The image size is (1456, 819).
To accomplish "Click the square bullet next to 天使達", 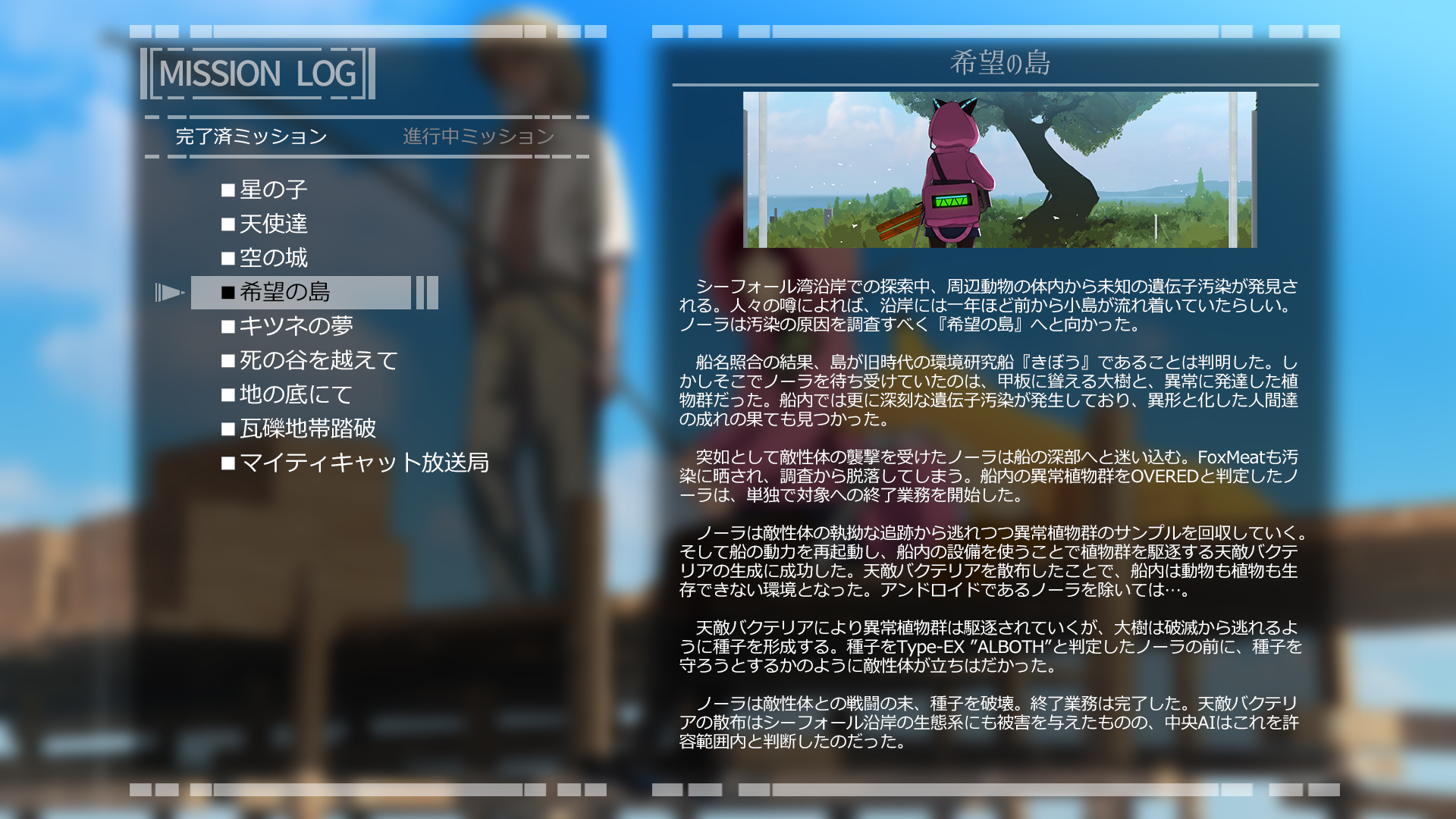I will (x=227, y=224).
